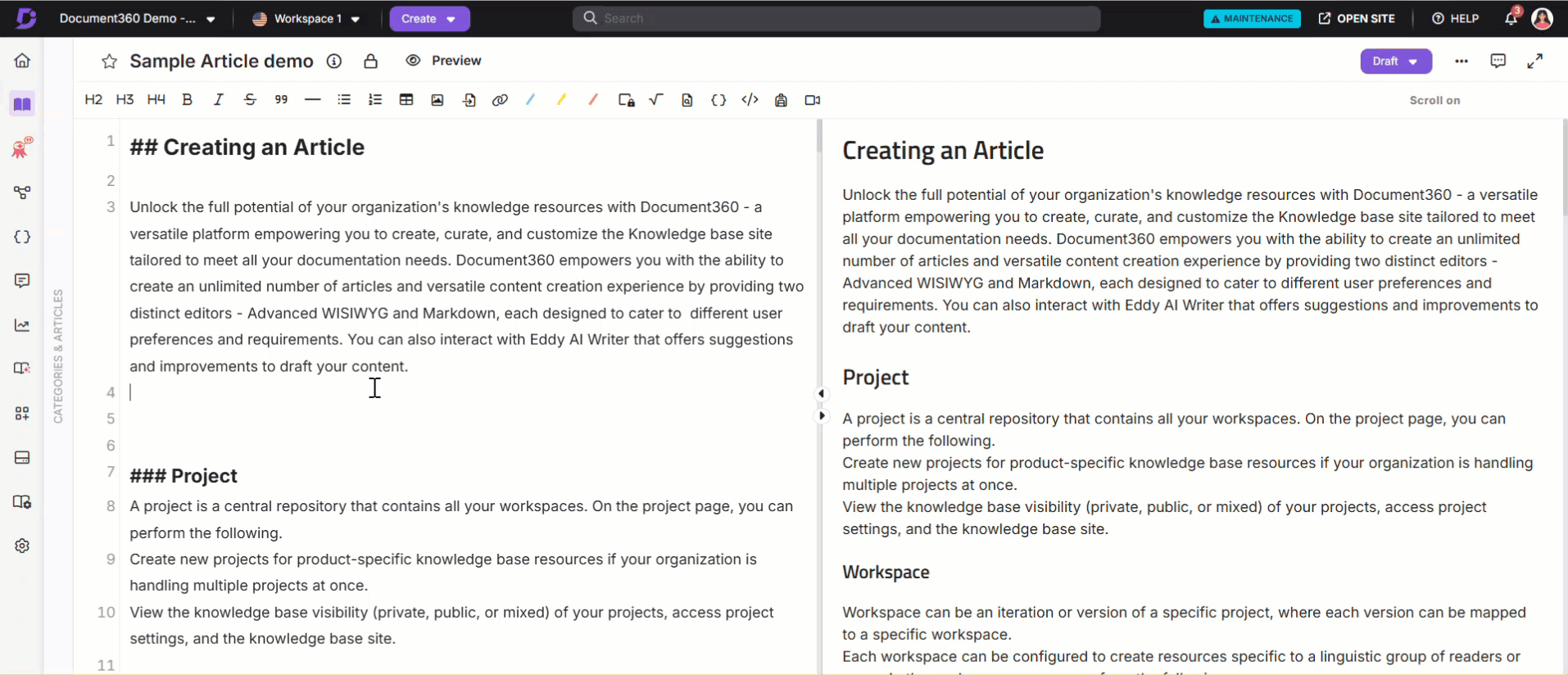Toggle the Scroll on sync setting

pyautogui.click(x=1434, y=101)
